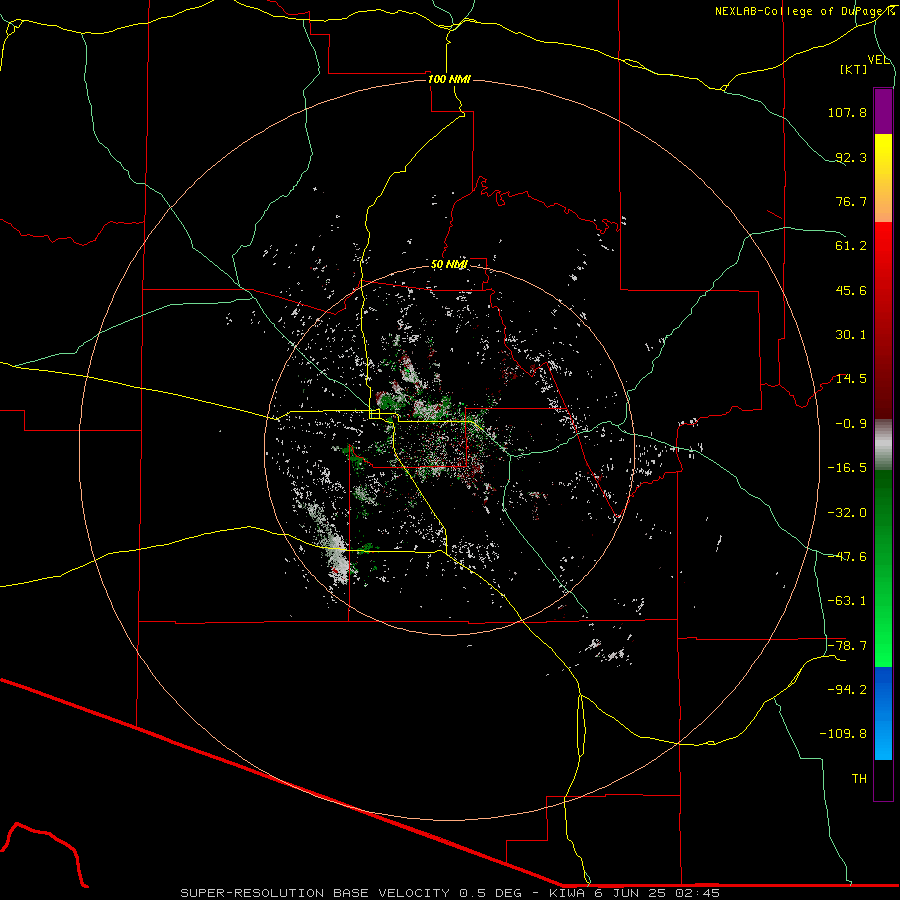Click the Super-Resolution Base Velocity caption
Image resolution: width=900 pixels, height=900 pixels.
tap(450, 893)
